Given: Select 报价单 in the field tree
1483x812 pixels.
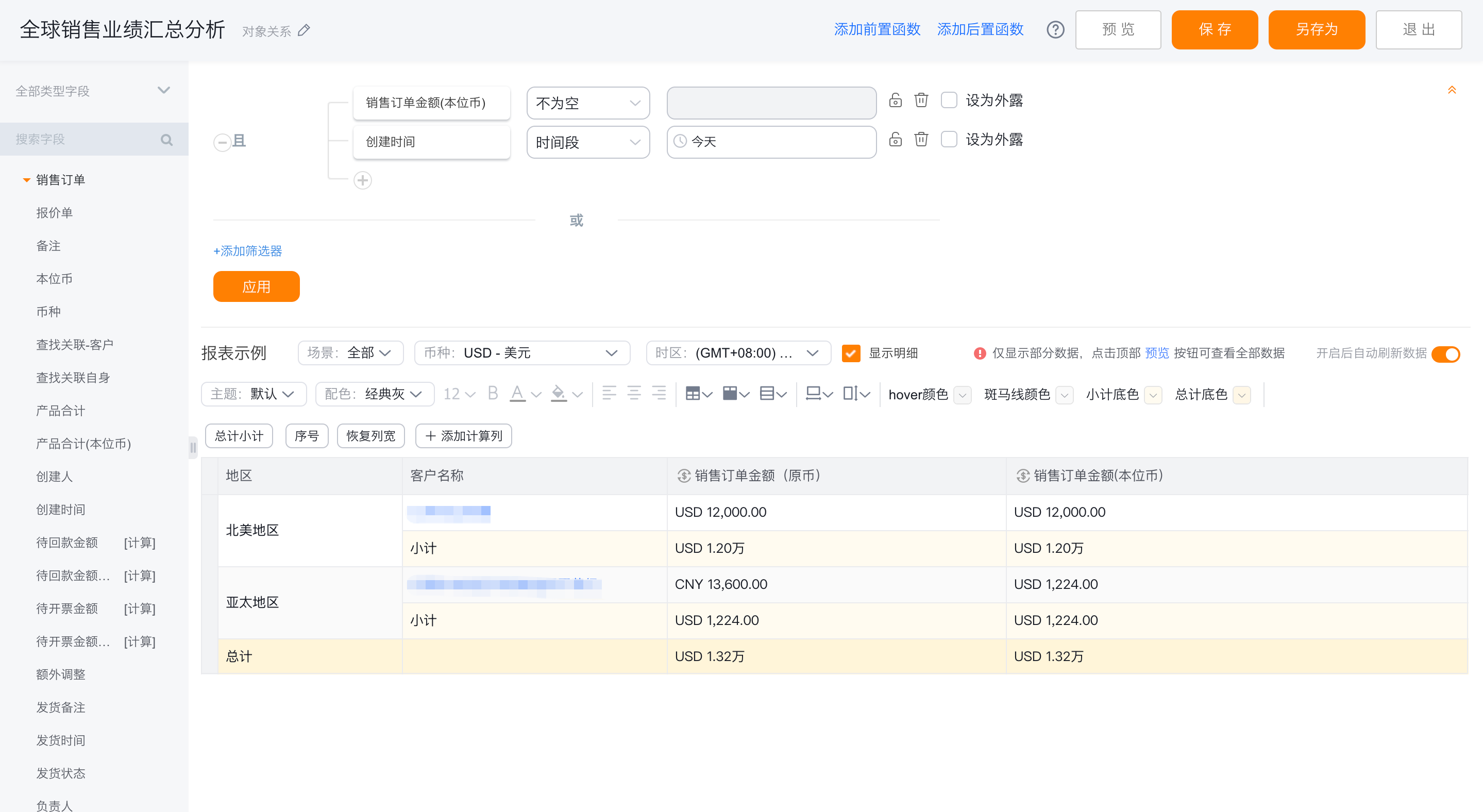Looking at the screenshot, I should click(x=54, y=213).
